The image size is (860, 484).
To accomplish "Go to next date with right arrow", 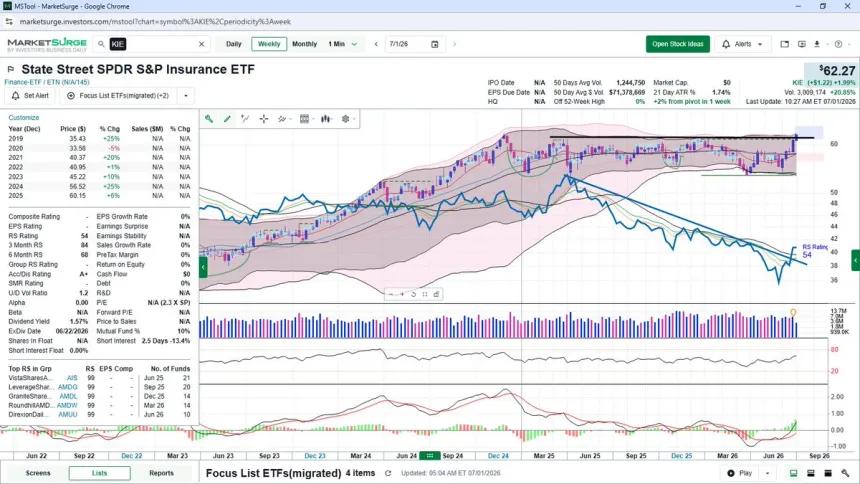I will click(x=454, y=44).
